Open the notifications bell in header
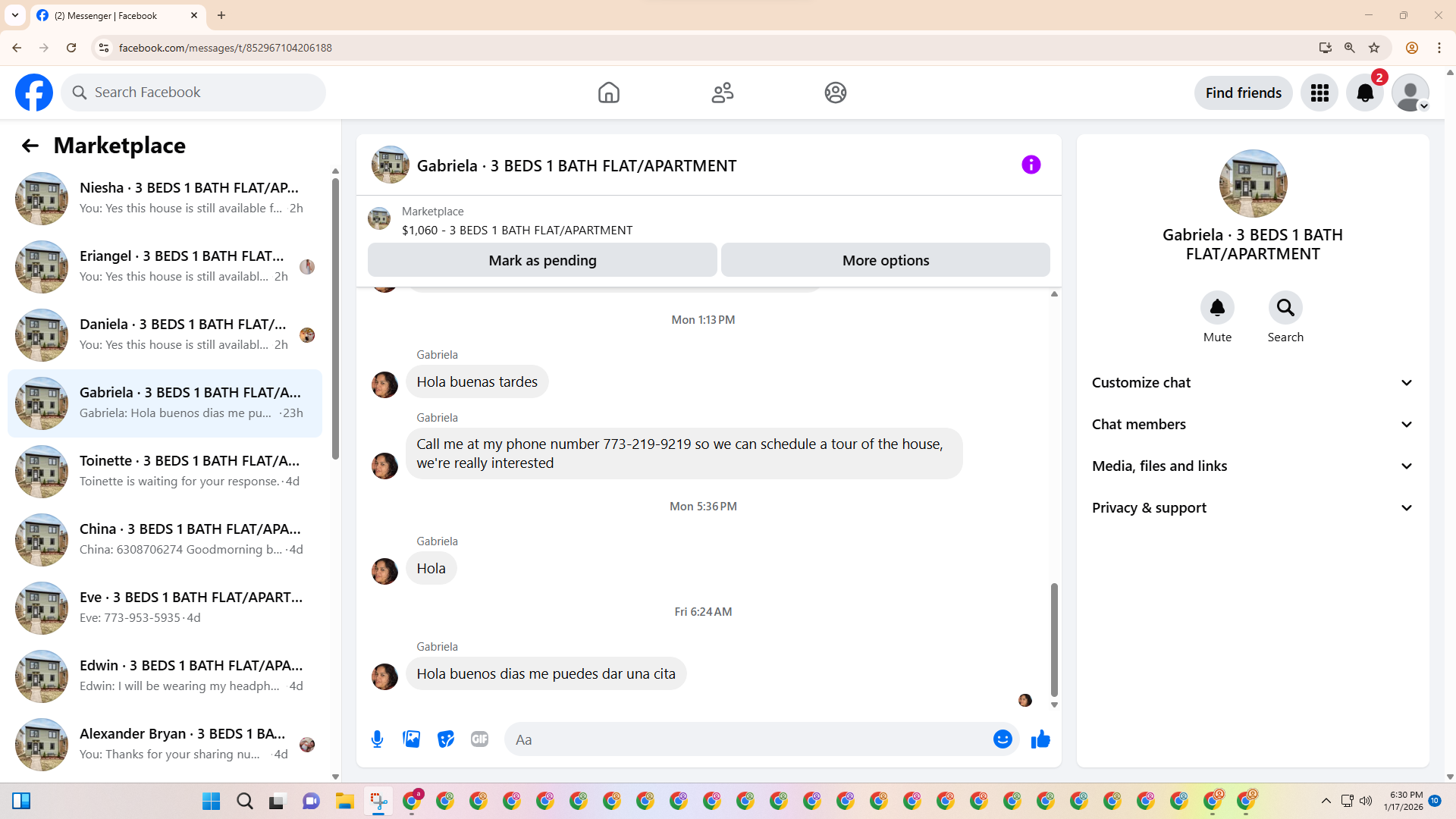This screenshot has width=1456, height=819. [x=1364, y=93]
